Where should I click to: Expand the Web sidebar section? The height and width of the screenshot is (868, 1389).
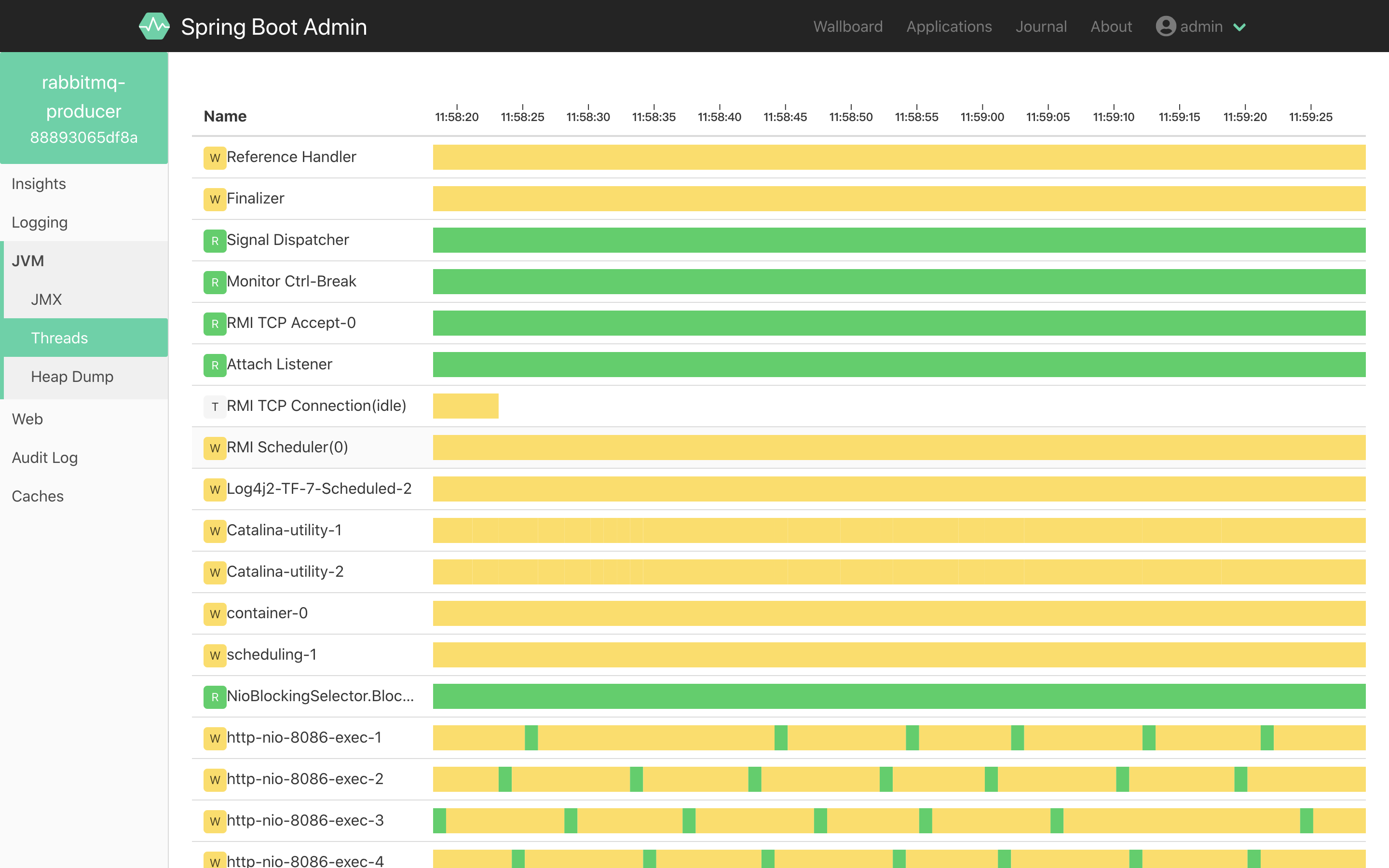27,419
